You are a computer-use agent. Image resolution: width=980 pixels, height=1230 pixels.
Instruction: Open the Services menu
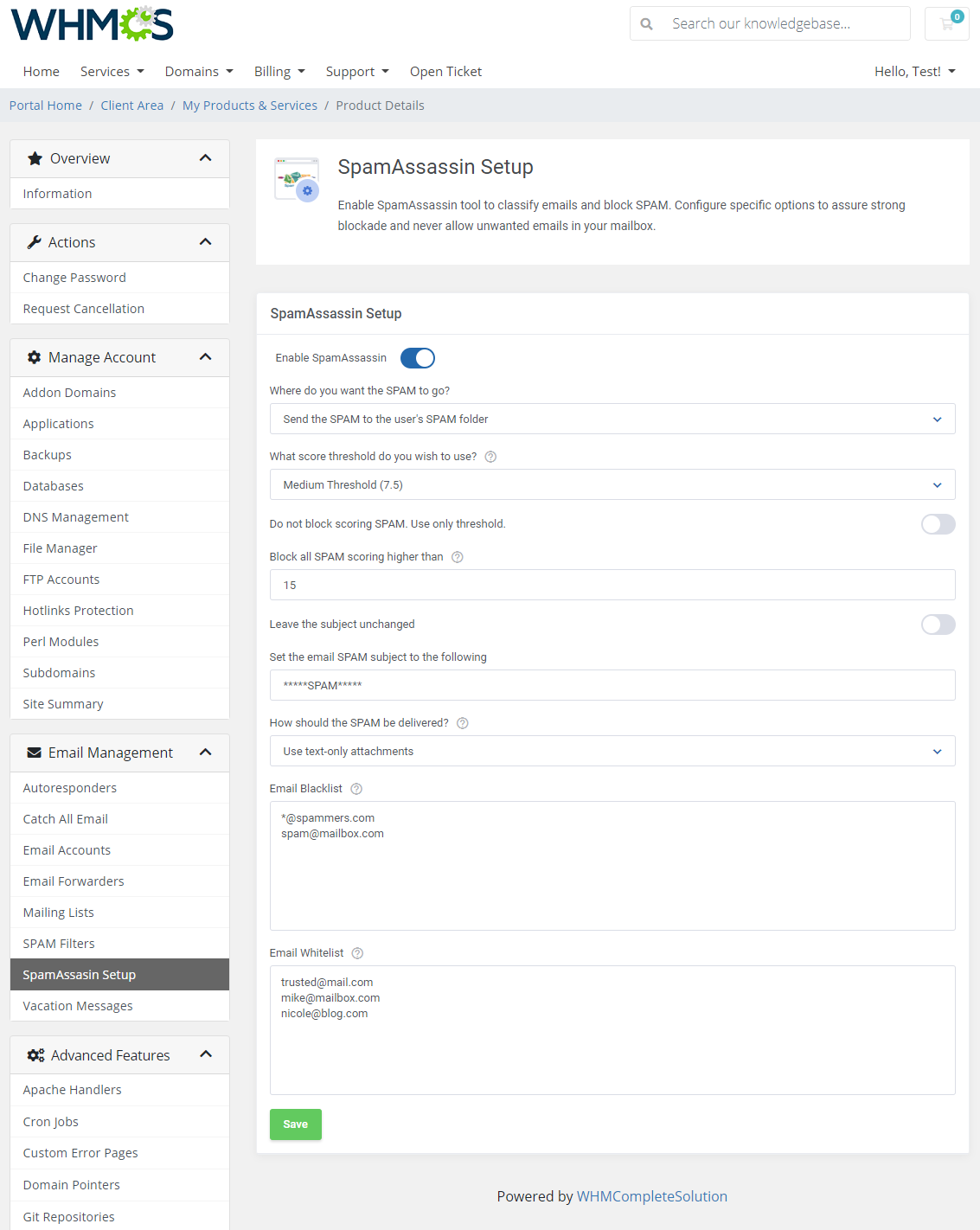pos(112,72)
